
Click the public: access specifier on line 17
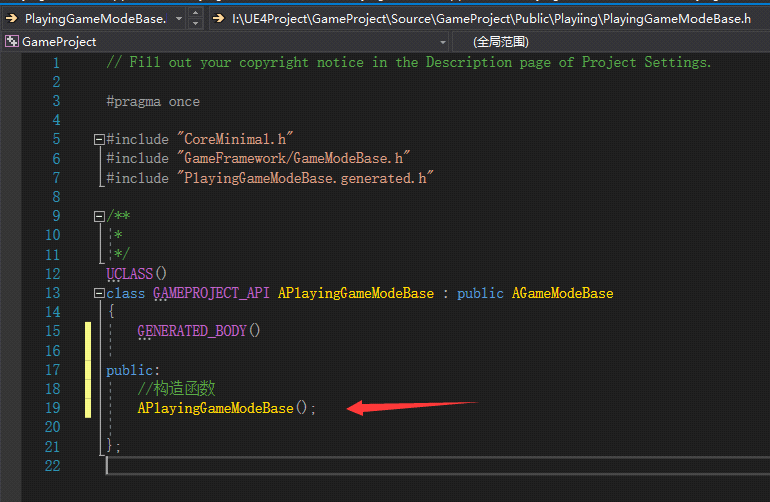[133, 370]
